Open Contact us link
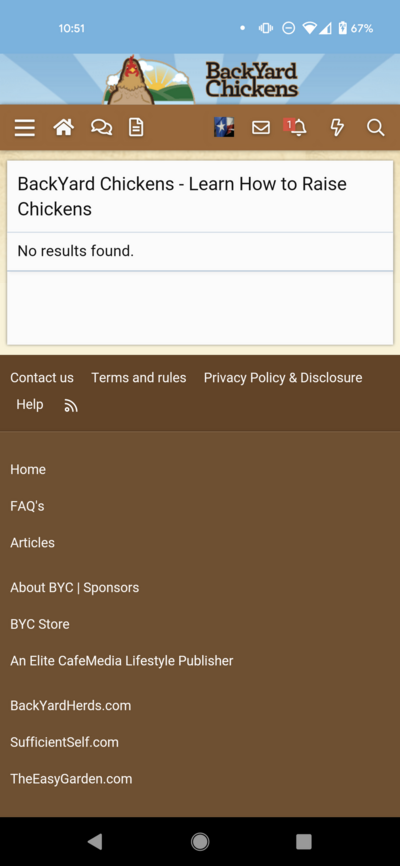Image resolution: width=400 pixels, height=866 pixels. coord(42,378)
